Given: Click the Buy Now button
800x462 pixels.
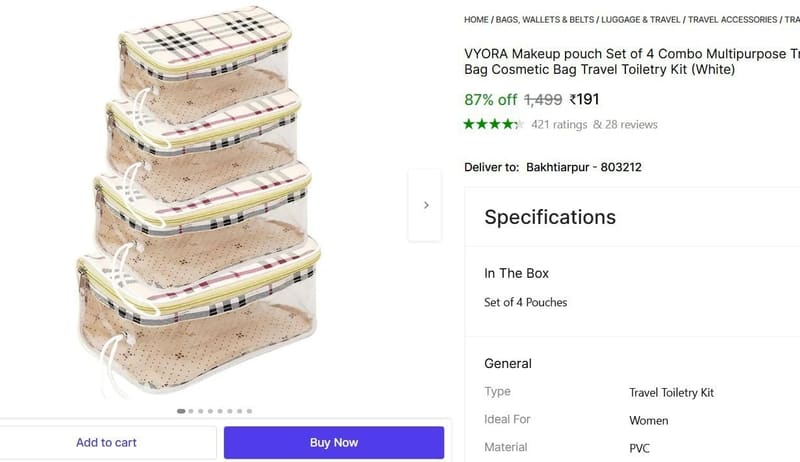Looking at the screenshot, I should (334, 442).
